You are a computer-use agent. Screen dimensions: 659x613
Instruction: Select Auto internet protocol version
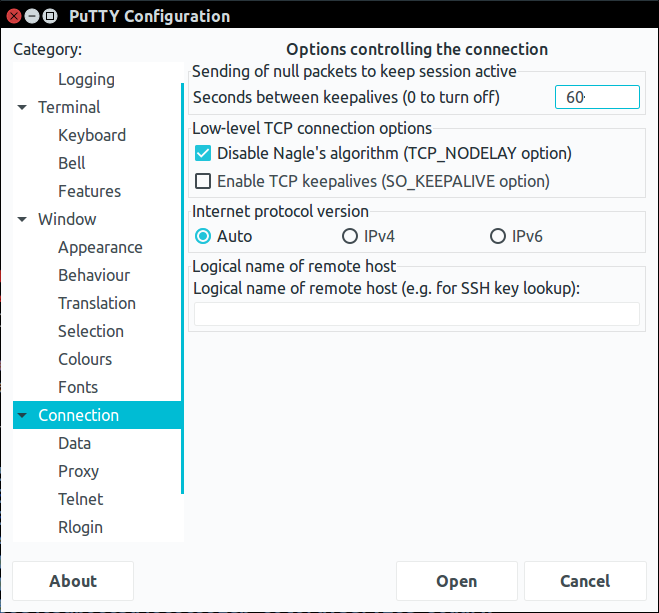[203, 237]
